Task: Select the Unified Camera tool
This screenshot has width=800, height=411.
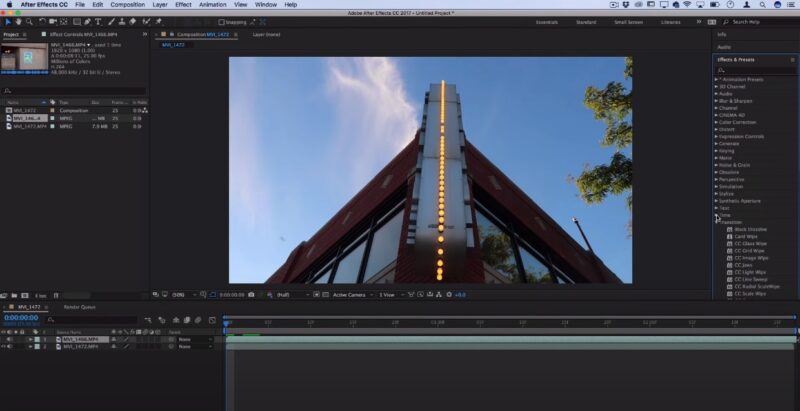Action: coord(53,22)
